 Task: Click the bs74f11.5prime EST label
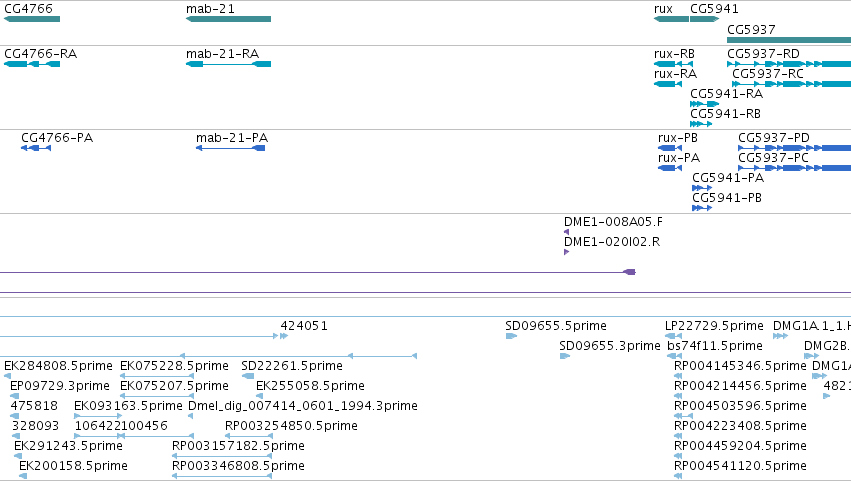click(715, 346)
